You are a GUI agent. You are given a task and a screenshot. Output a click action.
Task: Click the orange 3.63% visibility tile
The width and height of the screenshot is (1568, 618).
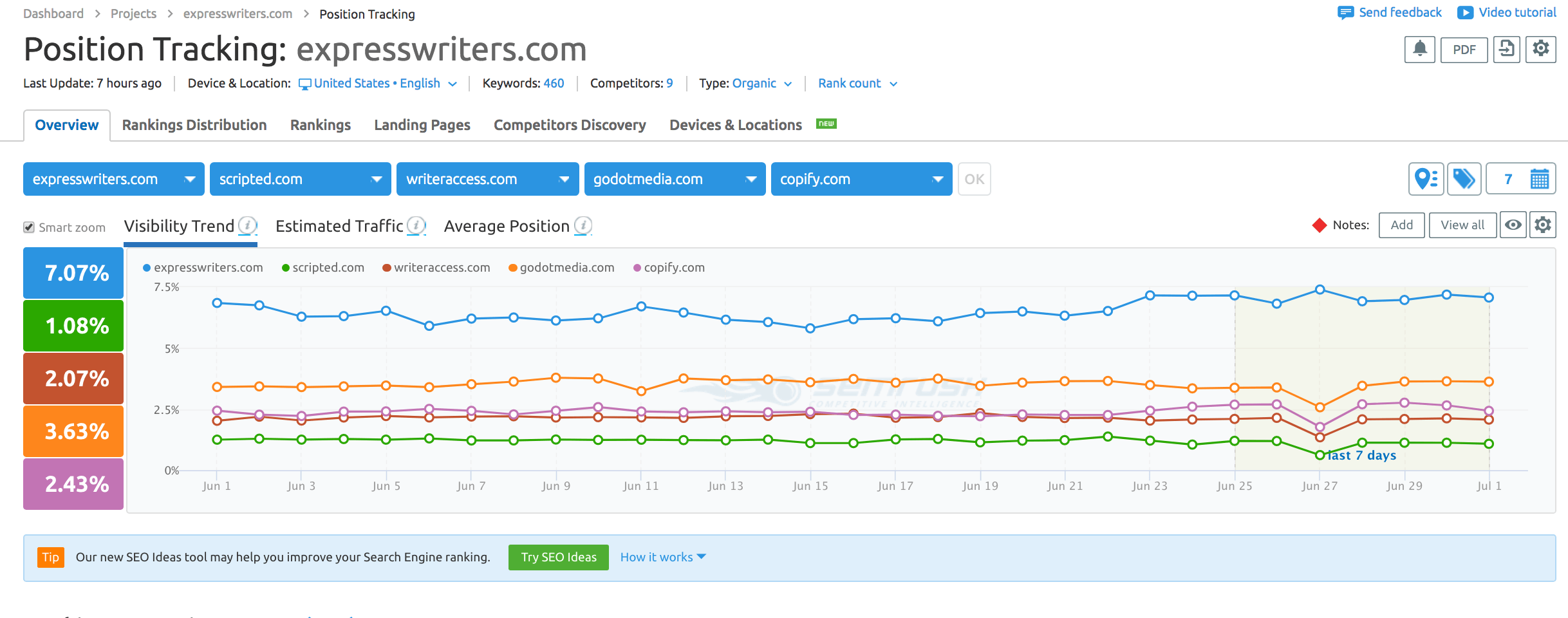[x=73, y=431]
